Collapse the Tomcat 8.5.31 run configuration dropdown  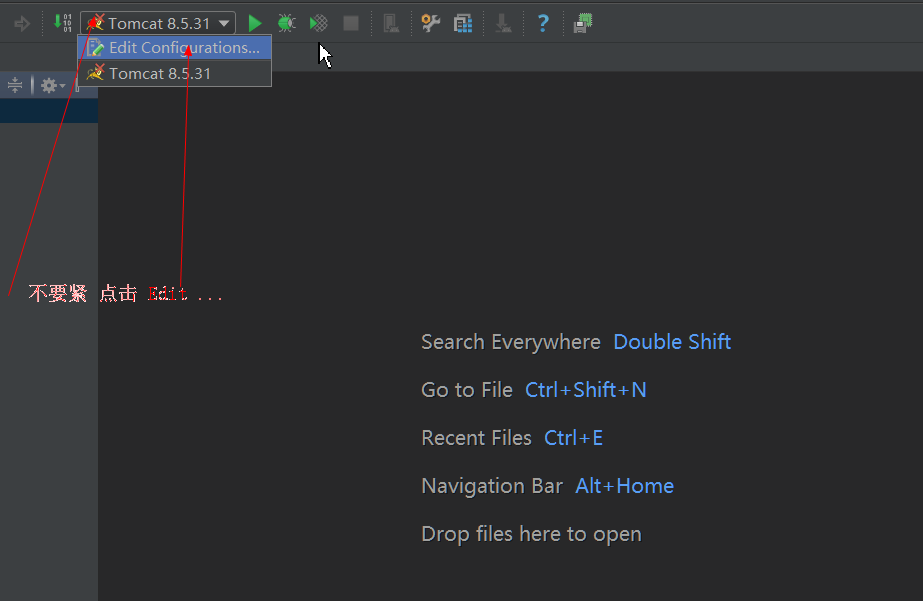(224, 23)
